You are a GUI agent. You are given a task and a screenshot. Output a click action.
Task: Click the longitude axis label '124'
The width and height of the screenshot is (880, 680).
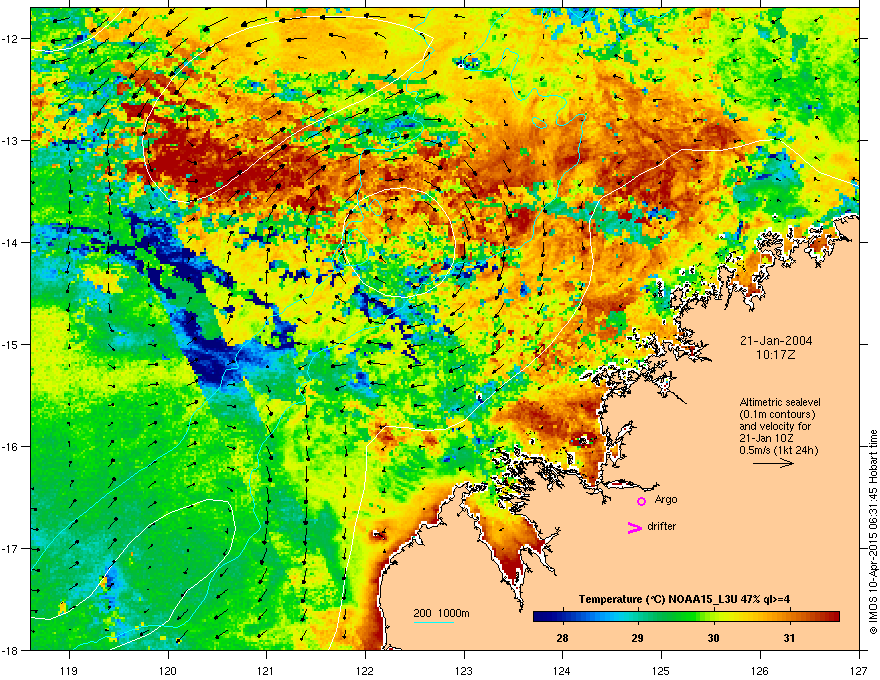[562, 670]
